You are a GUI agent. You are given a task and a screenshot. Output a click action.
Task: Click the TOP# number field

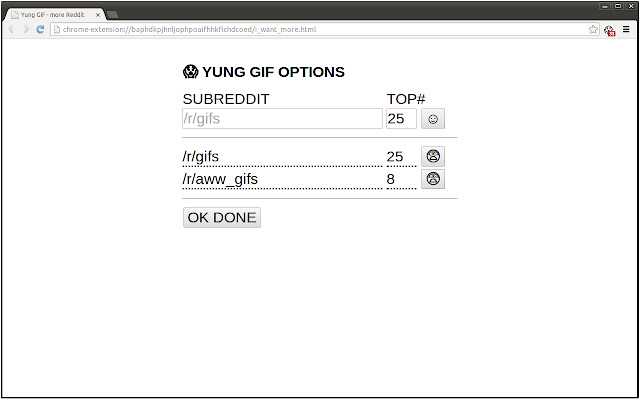[401, 119]
